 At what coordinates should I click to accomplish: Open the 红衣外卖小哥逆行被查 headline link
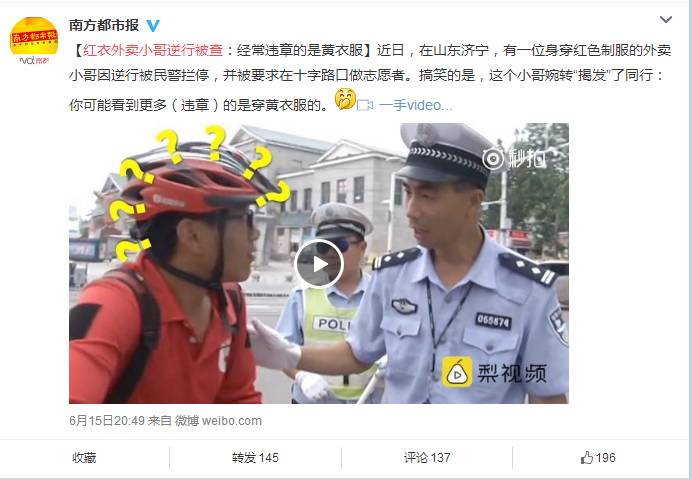[x=153, y=50]
